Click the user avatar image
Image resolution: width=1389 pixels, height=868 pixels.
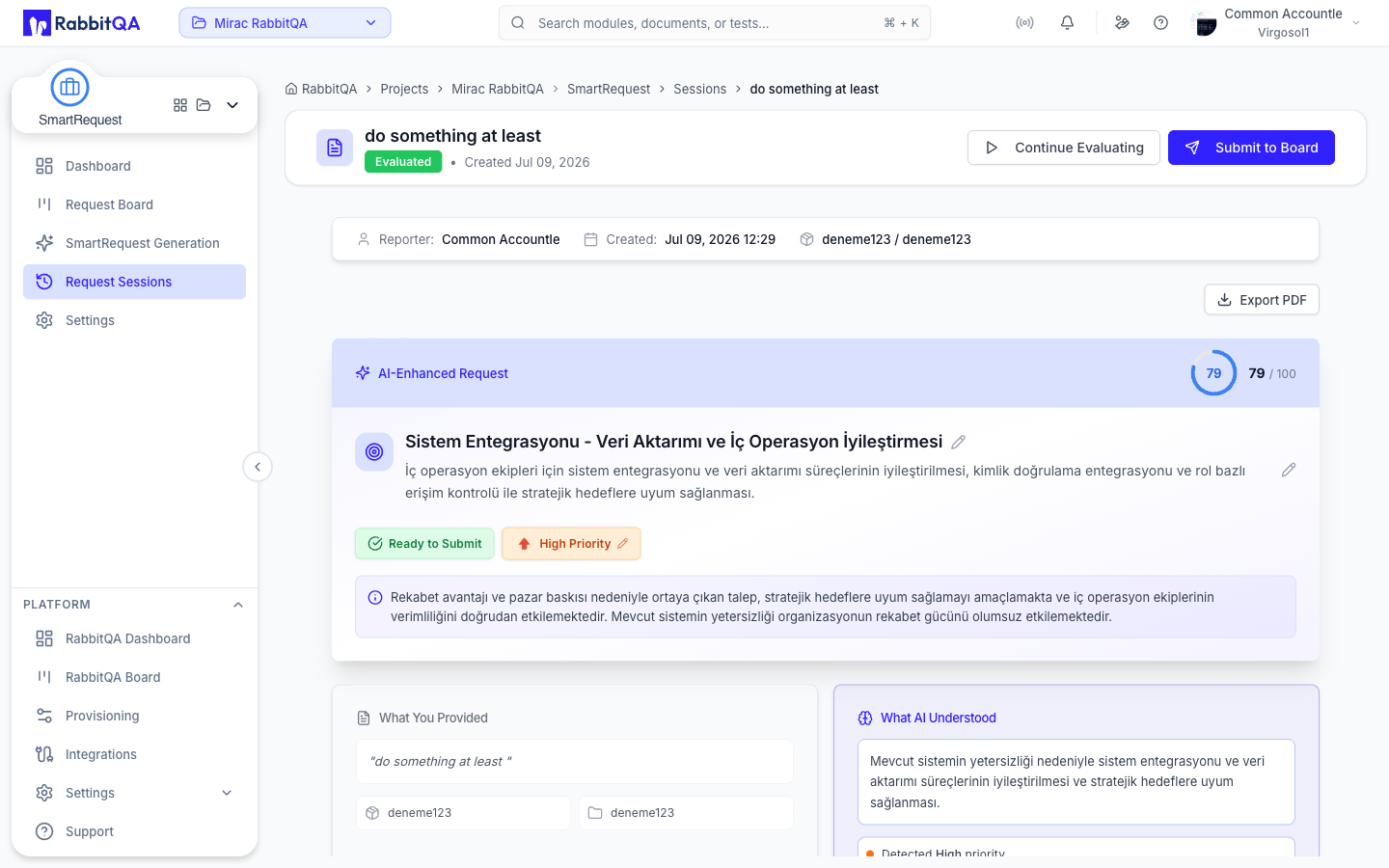click(x=1204, y=23)
